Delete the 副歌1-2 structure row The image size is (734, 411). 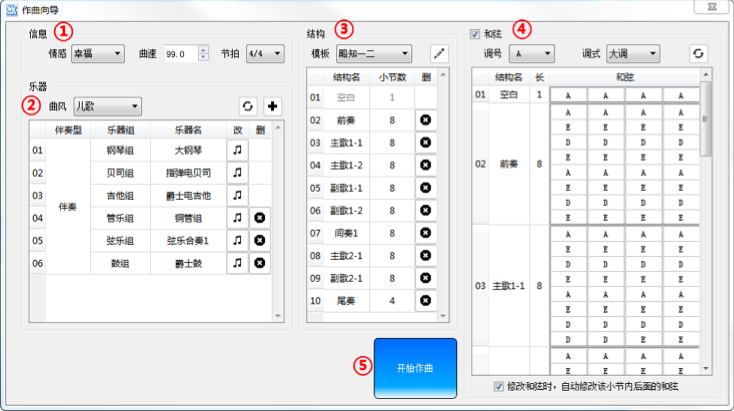tap(426, 211)
